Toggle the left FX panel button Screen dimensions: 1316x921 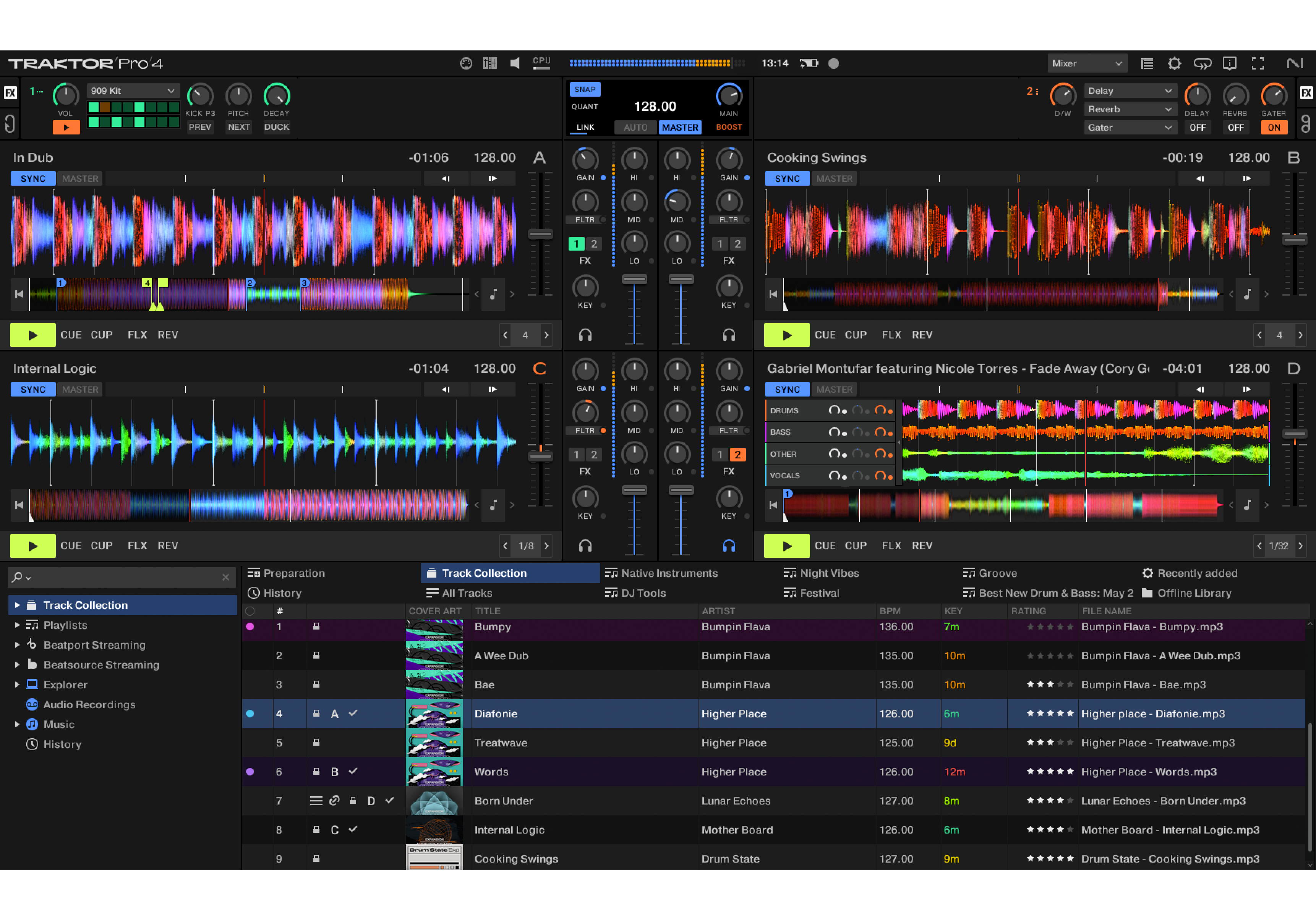pos(10,93)
